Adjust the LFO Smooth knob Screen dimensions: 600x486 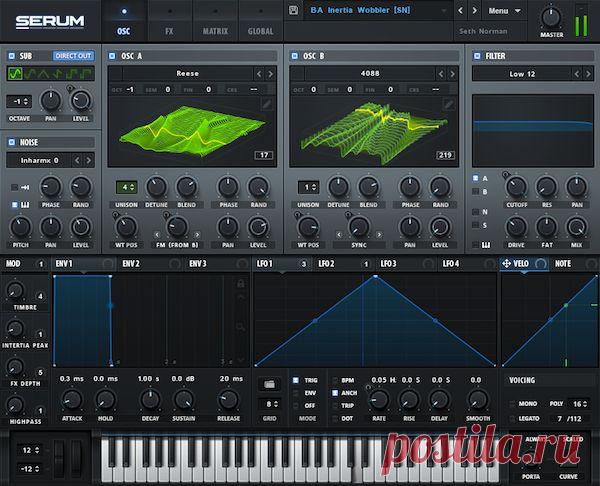[x=478, y=400]
